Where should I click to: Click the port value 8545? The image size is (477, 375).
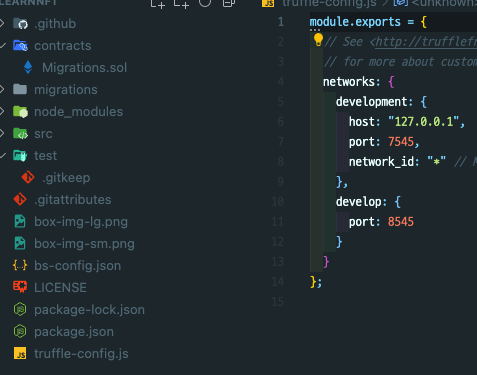point(401,222)
